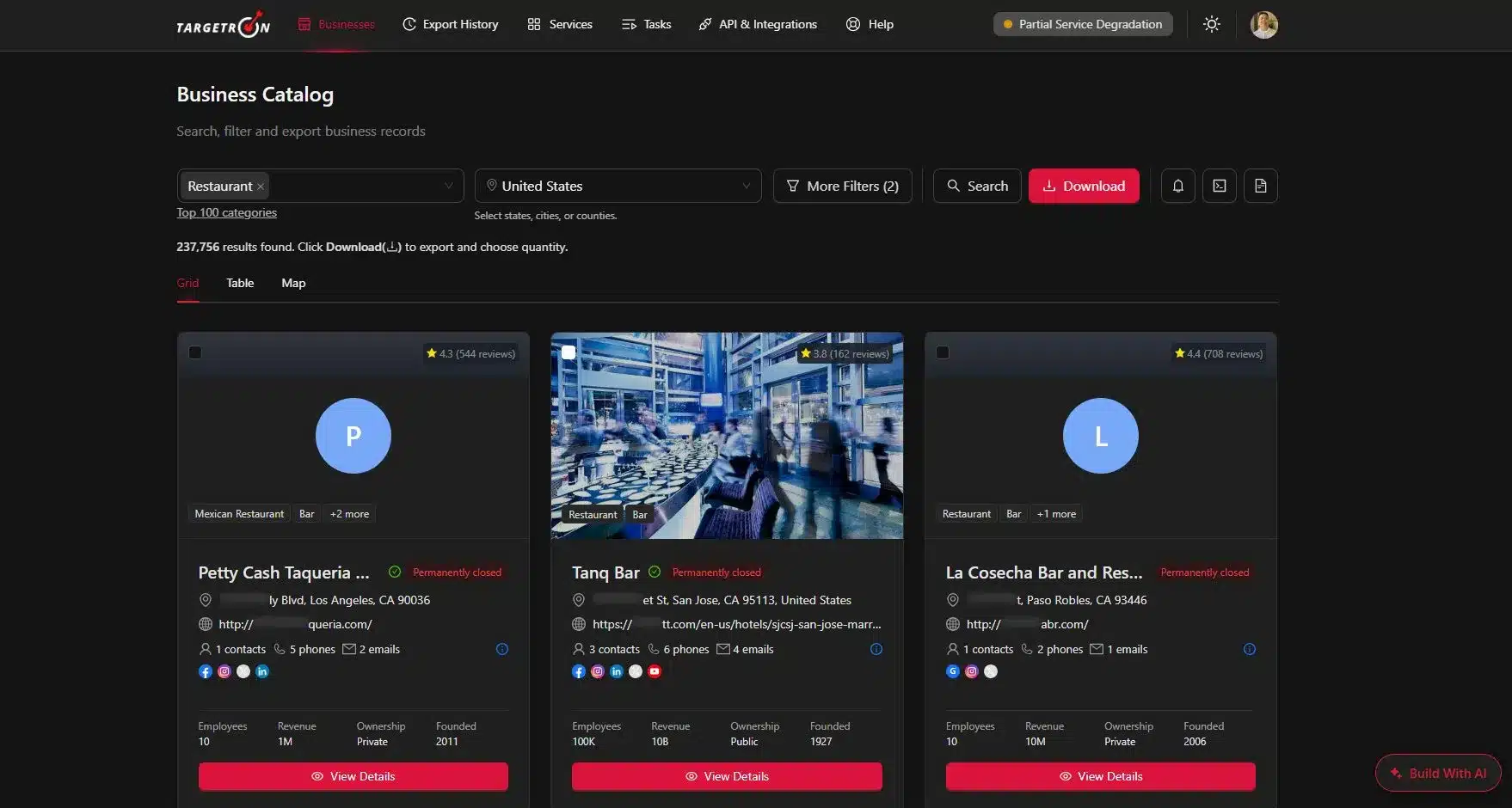Click info icon on Tanq Bar card
Image resolution: width=1512 pixels, height=808 pixels.
click(x=876, y=650)
